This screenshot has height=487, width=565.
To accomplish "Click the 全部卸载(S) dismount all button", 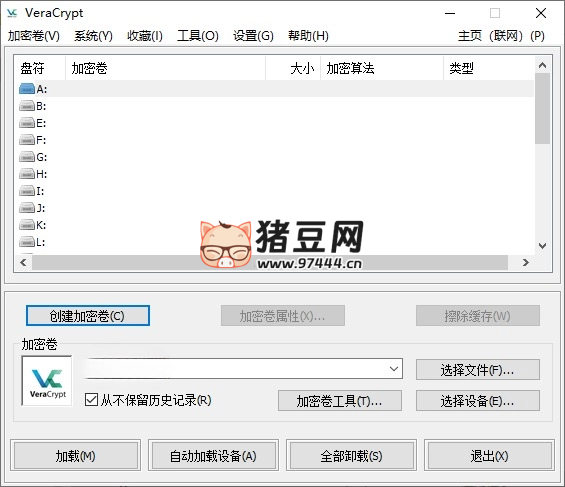I will tap(351, 456).
